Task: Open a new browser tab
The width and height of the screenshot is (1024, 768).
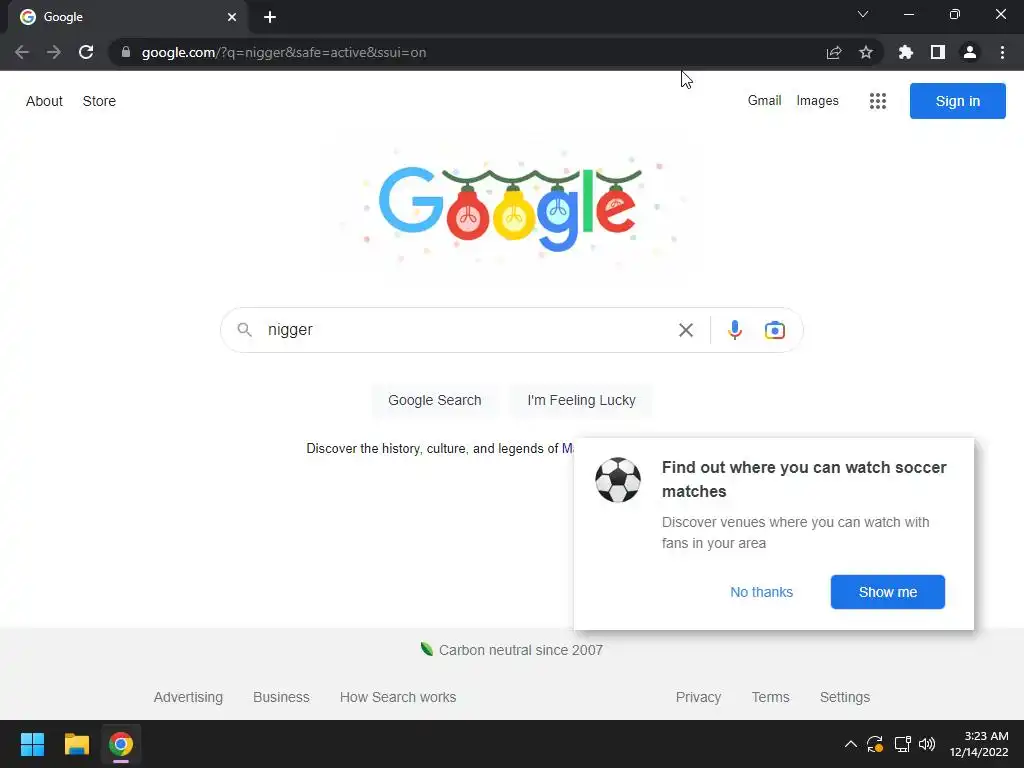Action: pos(270,17)
